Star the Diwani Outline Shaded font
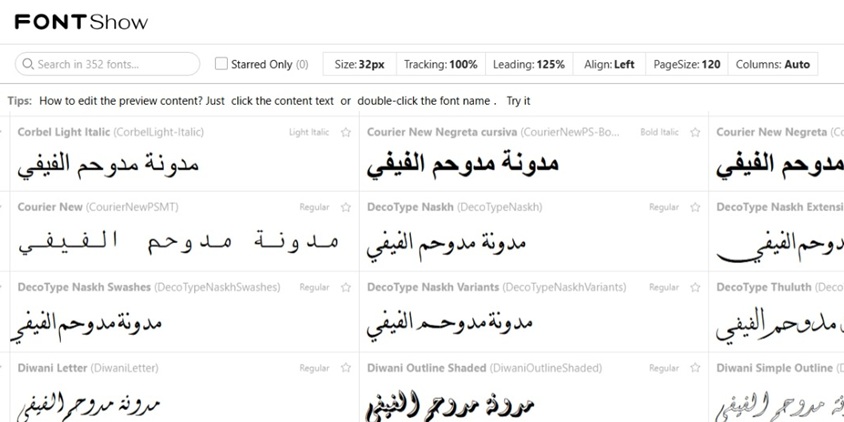844x422 pixels. pyautogui.click(x=696, y=368)
